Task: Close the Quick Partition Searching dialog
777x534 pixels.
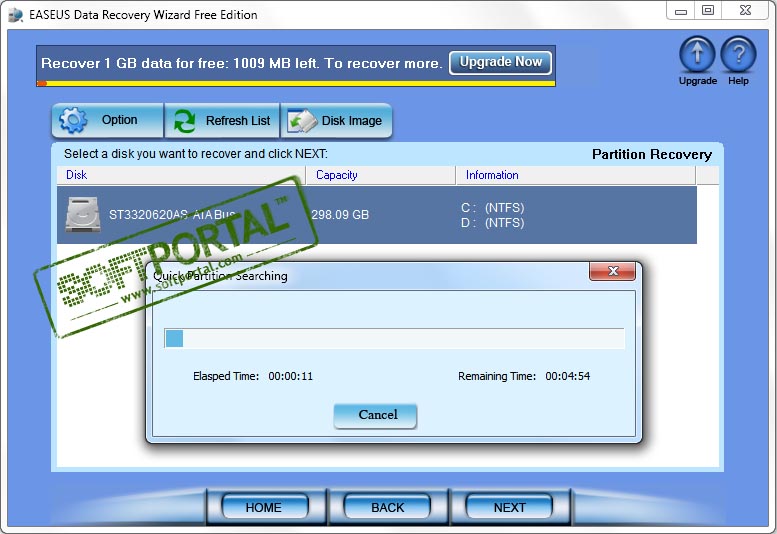Action: tap(612, 271)
